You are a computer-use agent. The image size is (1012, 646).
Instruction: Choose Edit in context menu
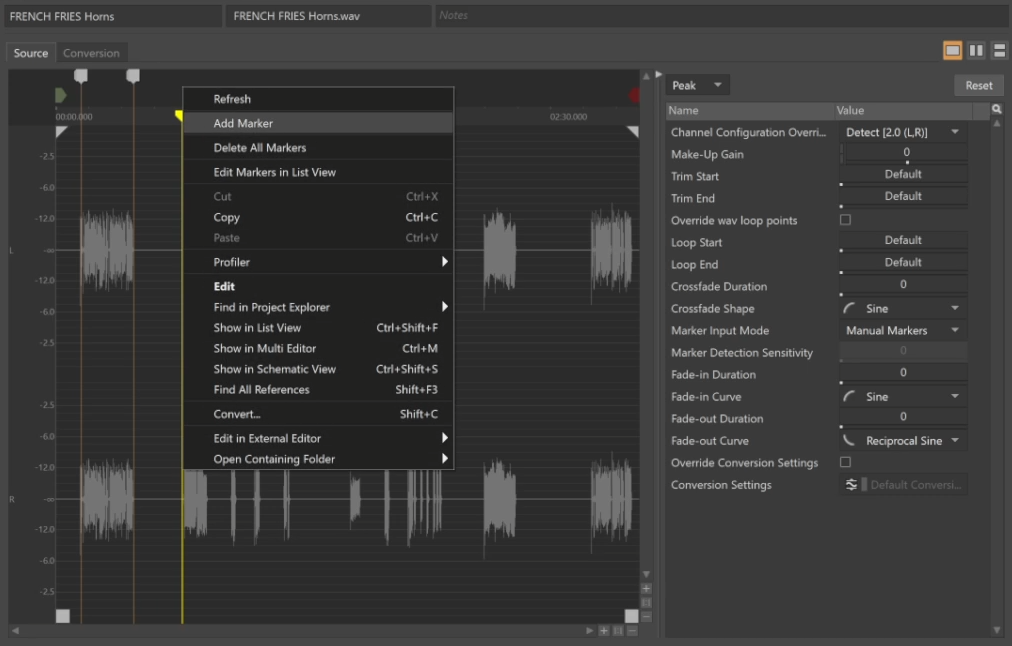pos(318,286)
